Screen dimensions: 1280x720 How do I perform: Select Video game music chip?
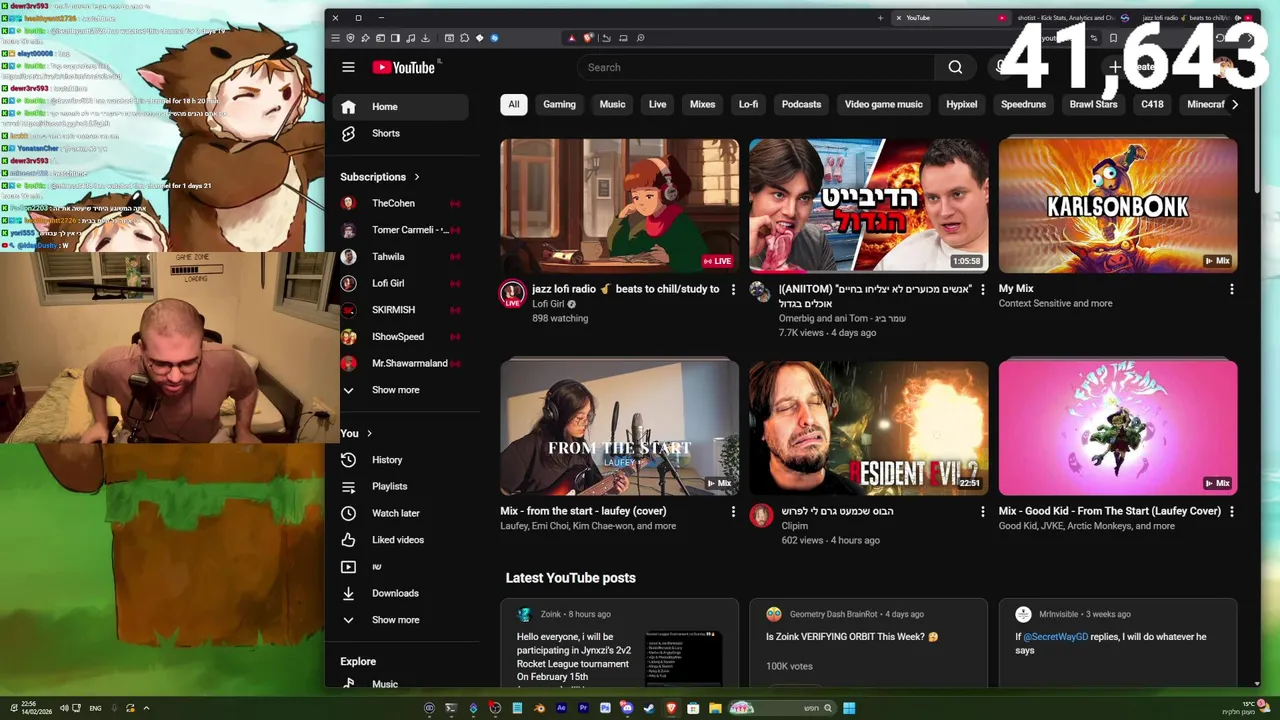[x=883, y=104]
